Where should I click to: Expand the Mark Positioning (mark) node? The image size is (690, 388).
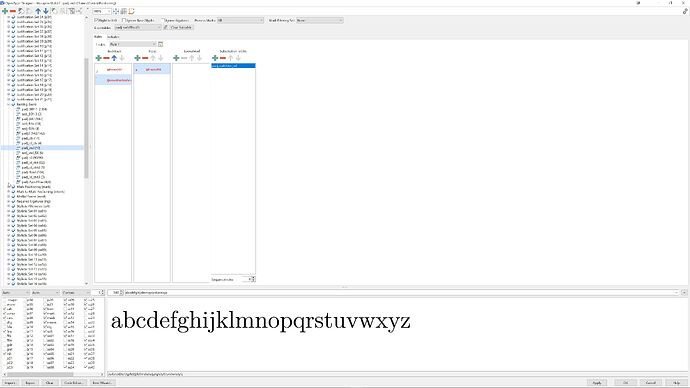[x=8, y=187]
